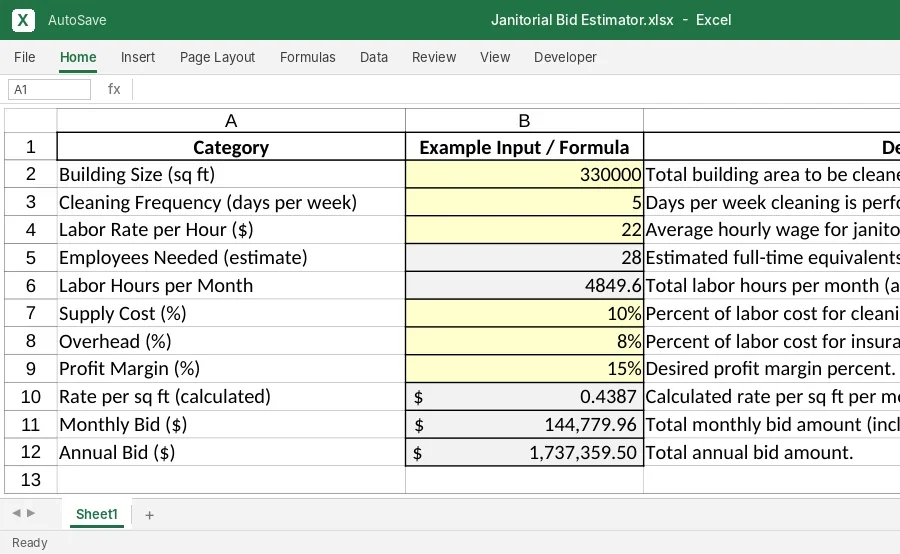900x554 pixels.
Task: Select the Example Input / Formula header cell
Action: pyautogui.click(x=524, y=147)
